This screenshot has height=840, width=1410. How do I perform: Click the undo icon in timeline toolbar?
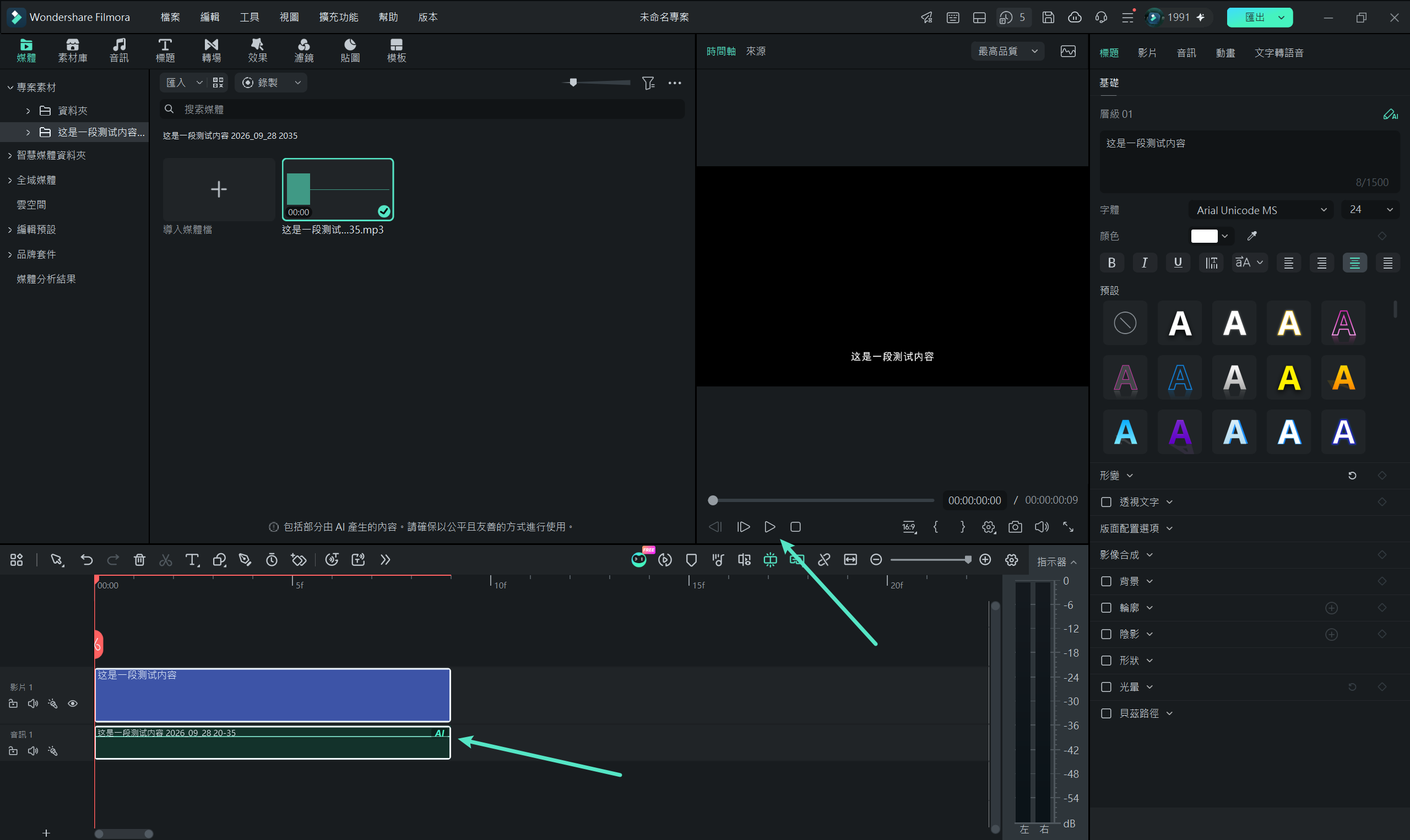pos(86,560)
